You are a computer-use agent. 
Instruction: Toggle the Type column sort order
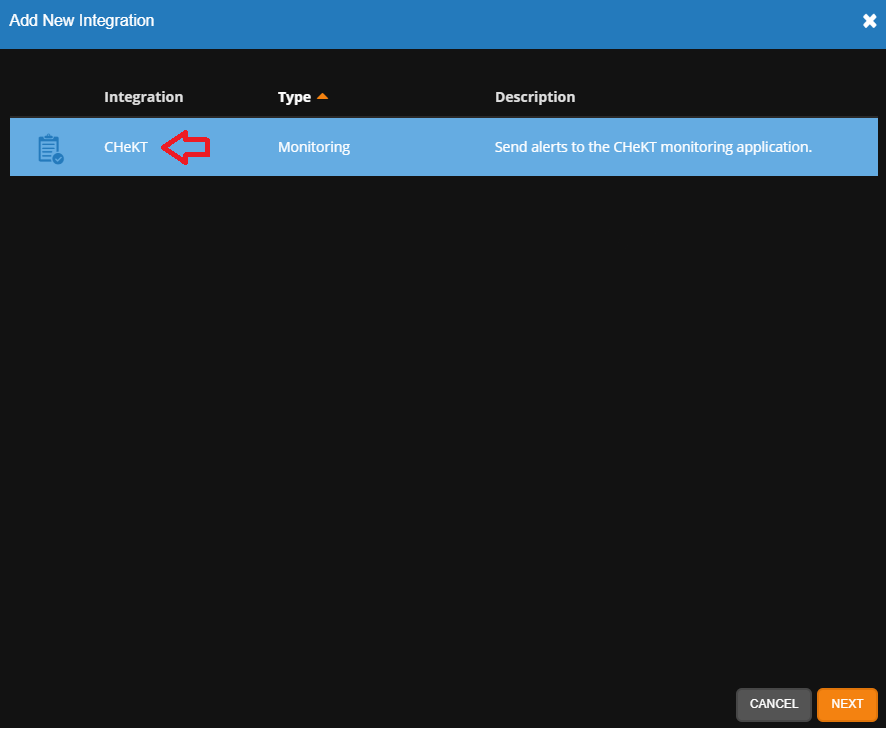(294, 96)
